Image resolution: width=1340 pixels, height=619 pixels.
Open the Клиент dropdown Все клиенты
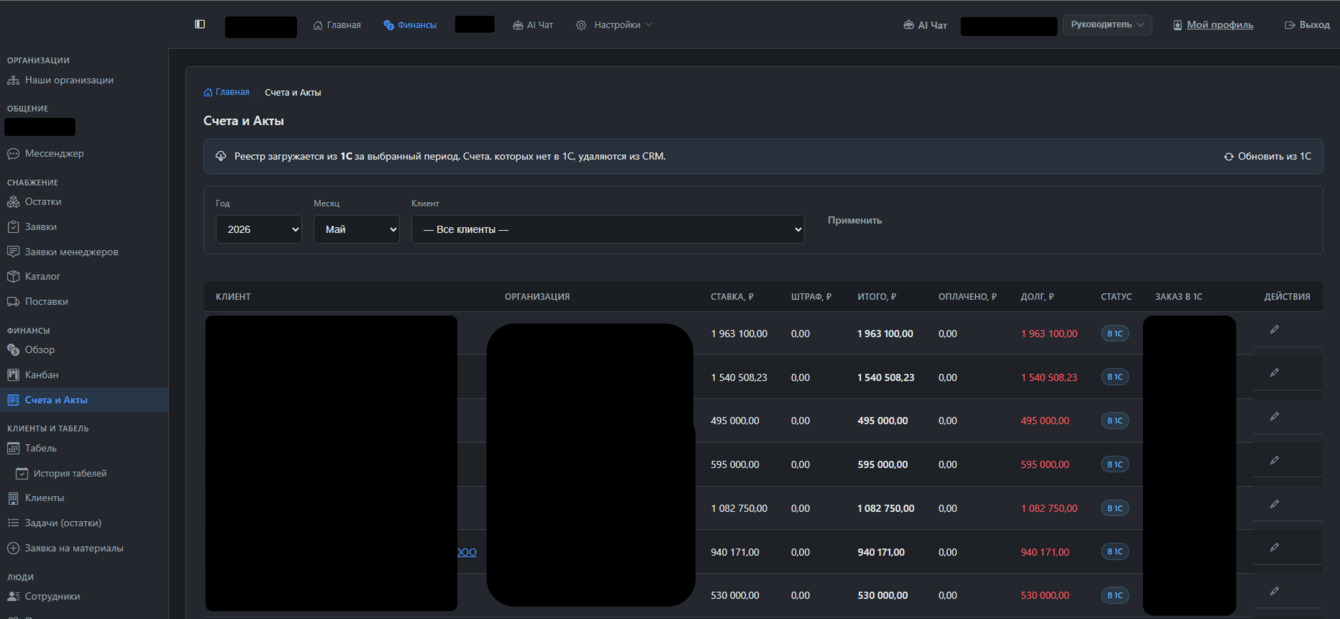coord(608,229)
